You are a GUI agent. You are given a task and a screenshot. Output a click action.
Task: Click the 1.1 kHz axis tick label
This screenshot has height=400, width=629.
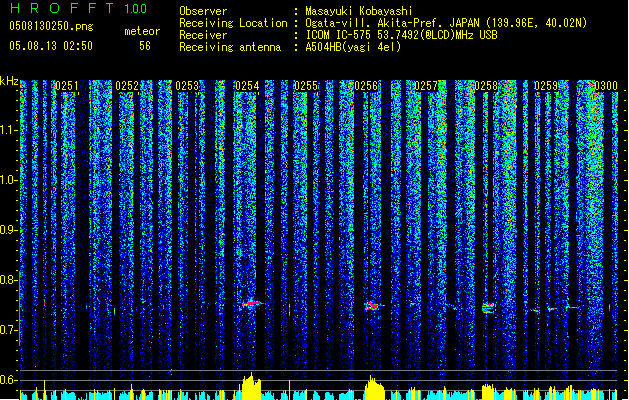[x=8, y=130]
